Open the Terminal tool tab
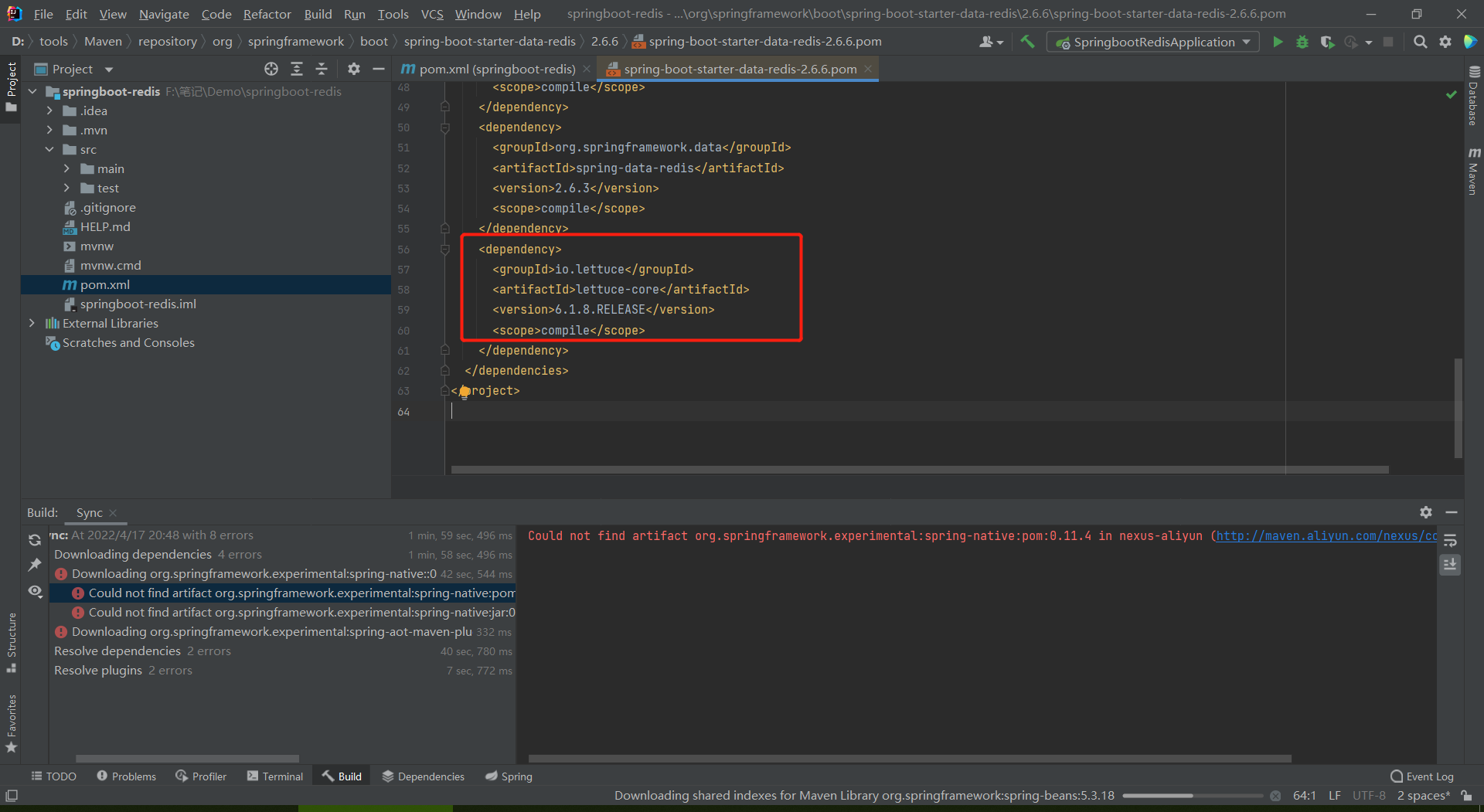 click(275, 776)
